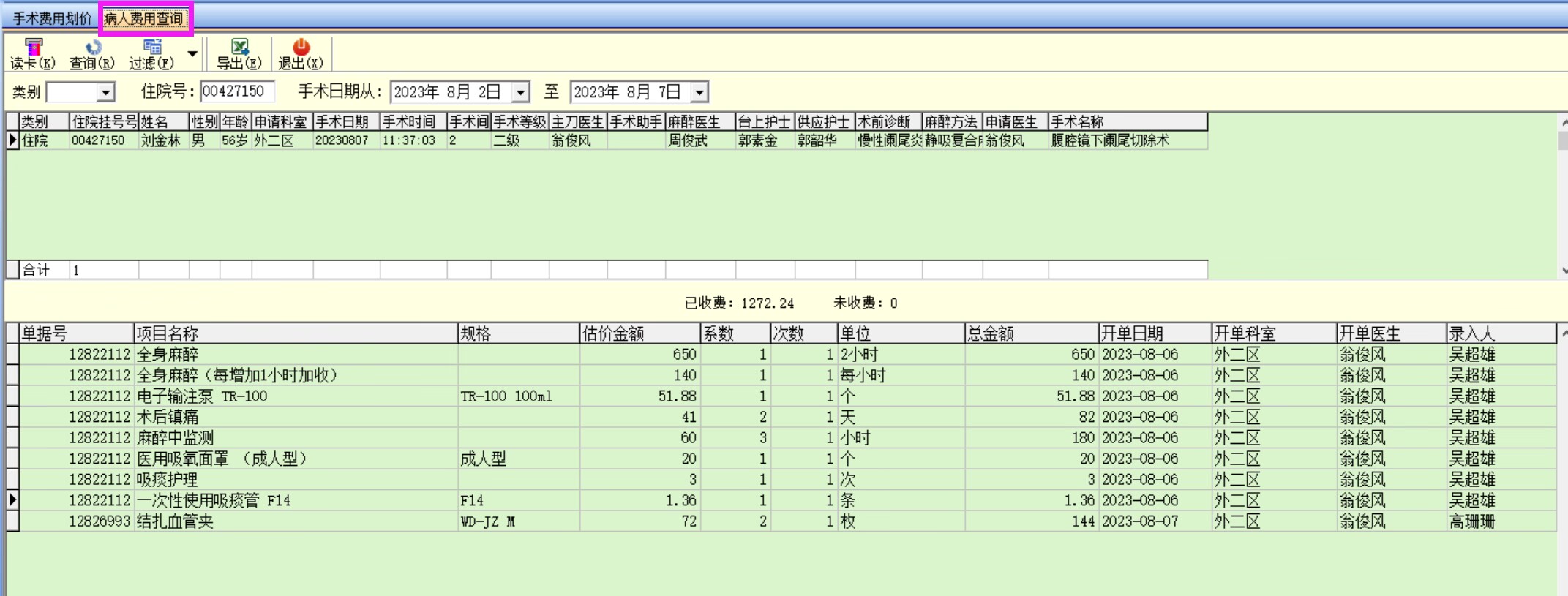Click the 读卡 card reader icon
This screenshot has height=596, width=1568.
click(x=33, y=47)
